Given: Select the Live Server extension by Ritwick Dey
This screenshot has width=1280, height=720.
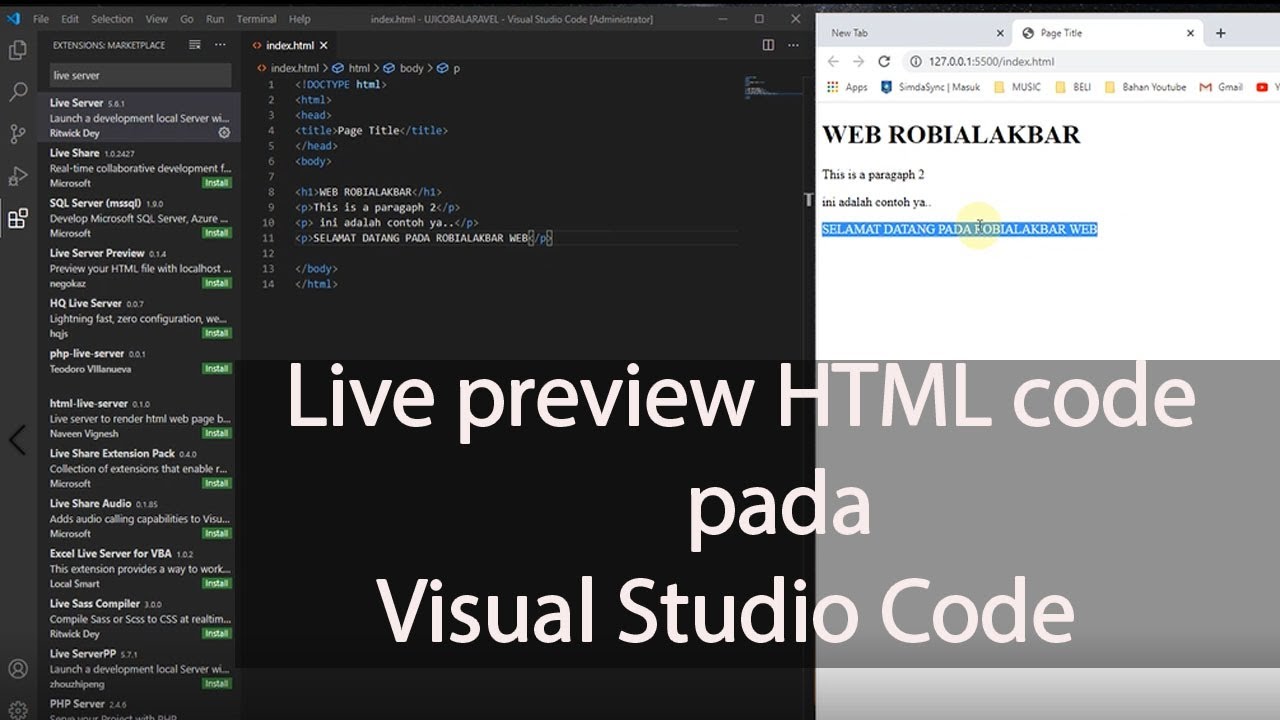Looking at the screenshot, I should point(139,117).
